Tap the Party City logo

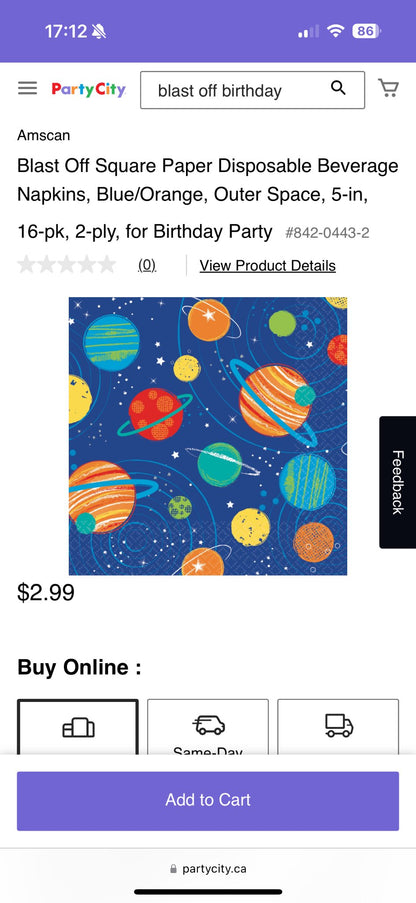pos(89,89)
